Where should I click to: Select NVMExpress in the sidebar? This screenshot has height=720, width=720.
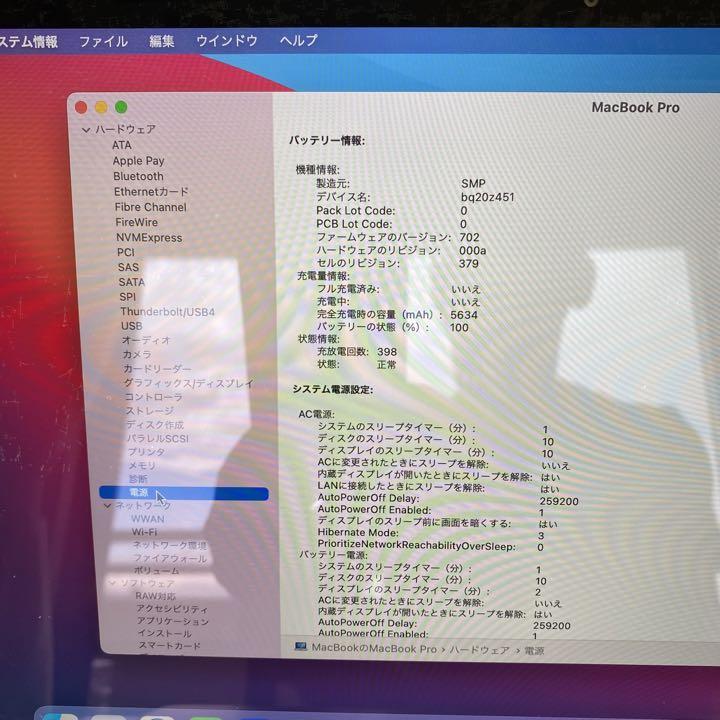pyautogui.click(x=149, y=238)
